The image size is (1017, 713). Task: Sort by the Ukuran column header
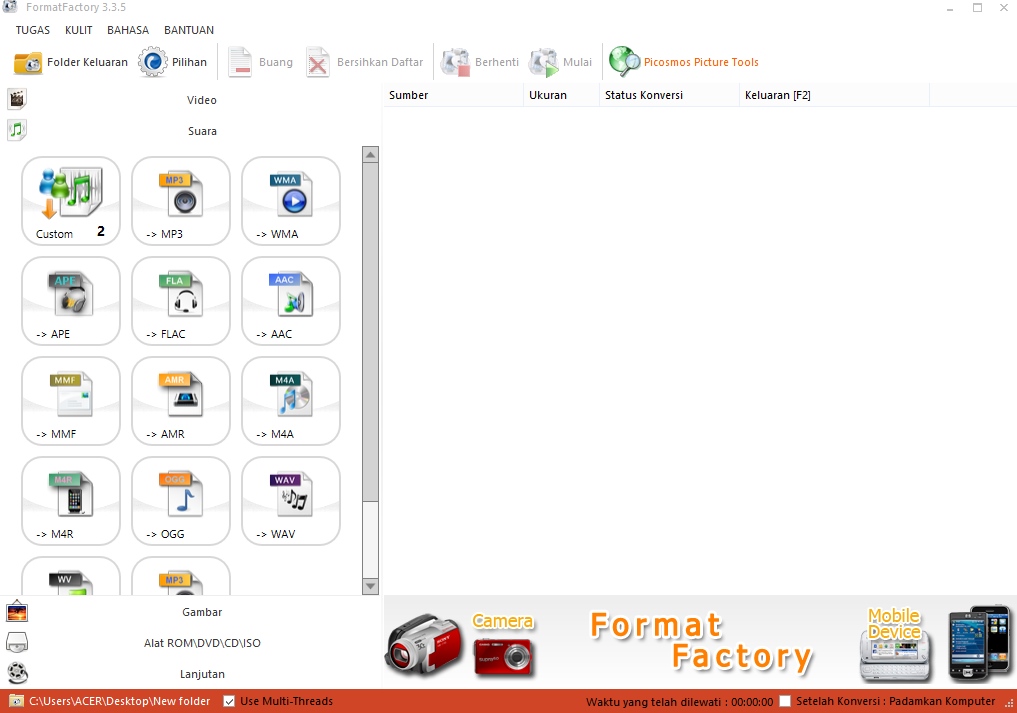tap(562, 95)
